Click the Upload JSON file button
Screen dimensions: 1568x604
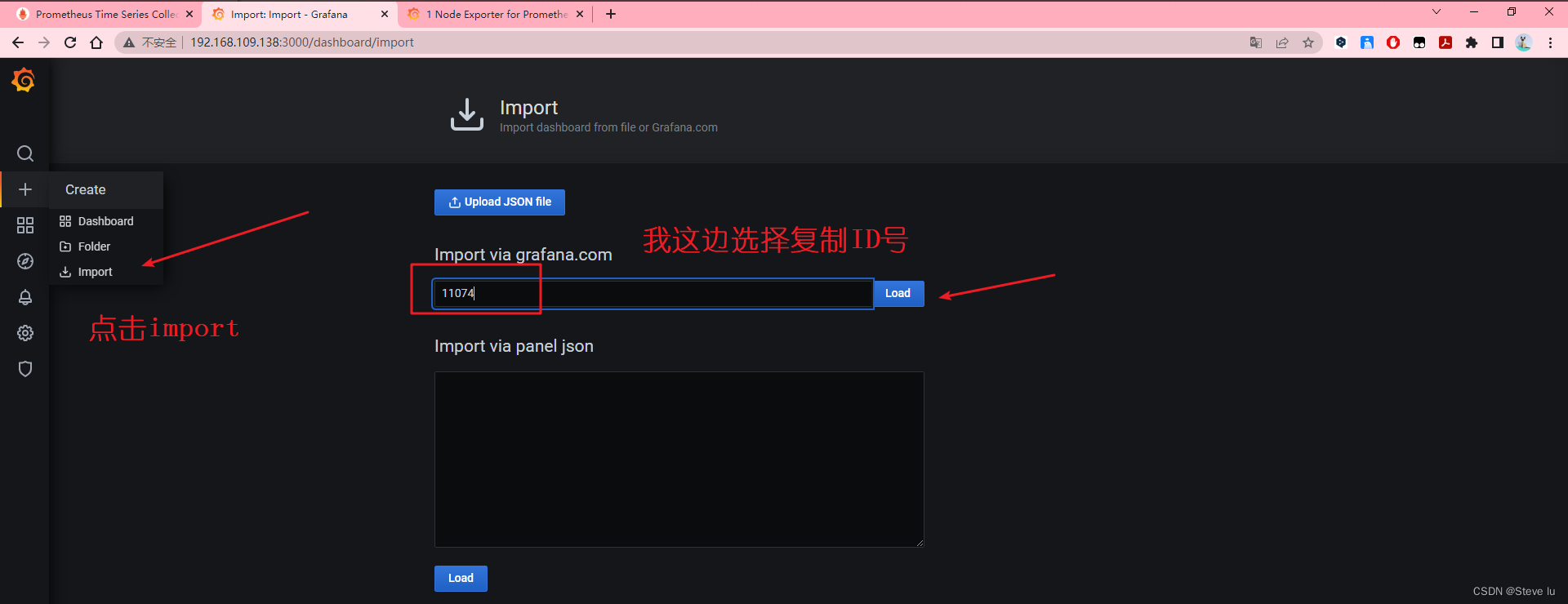[x=500, y=202]
